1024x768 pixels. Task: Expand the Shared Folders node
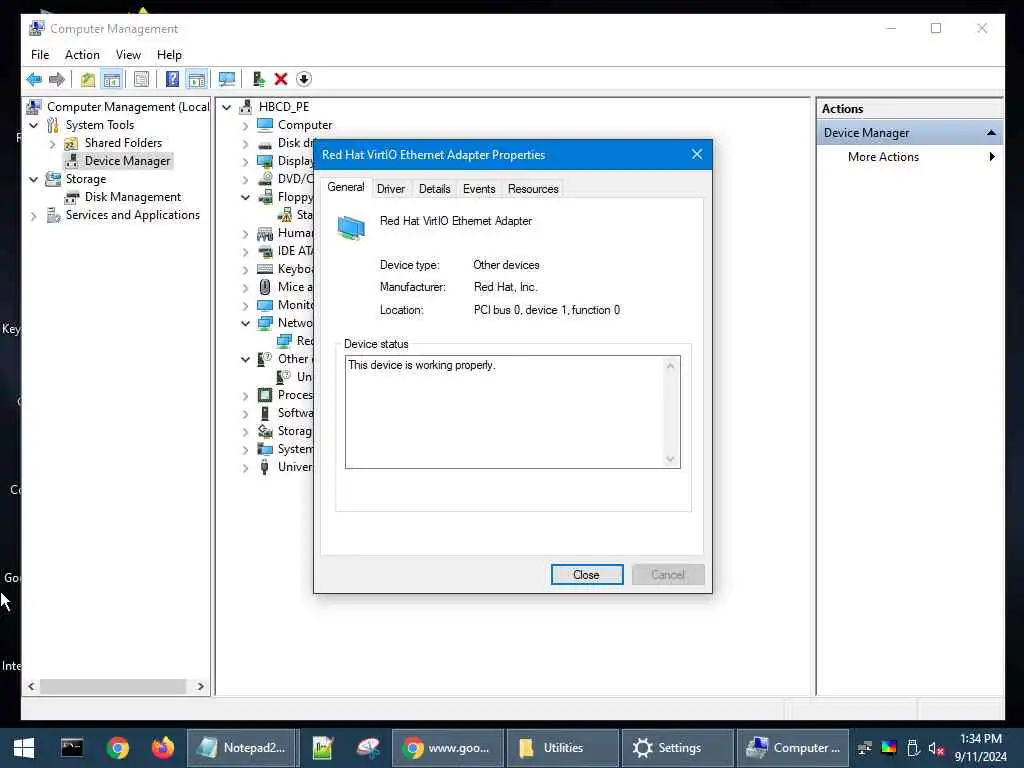pos(52,143)
